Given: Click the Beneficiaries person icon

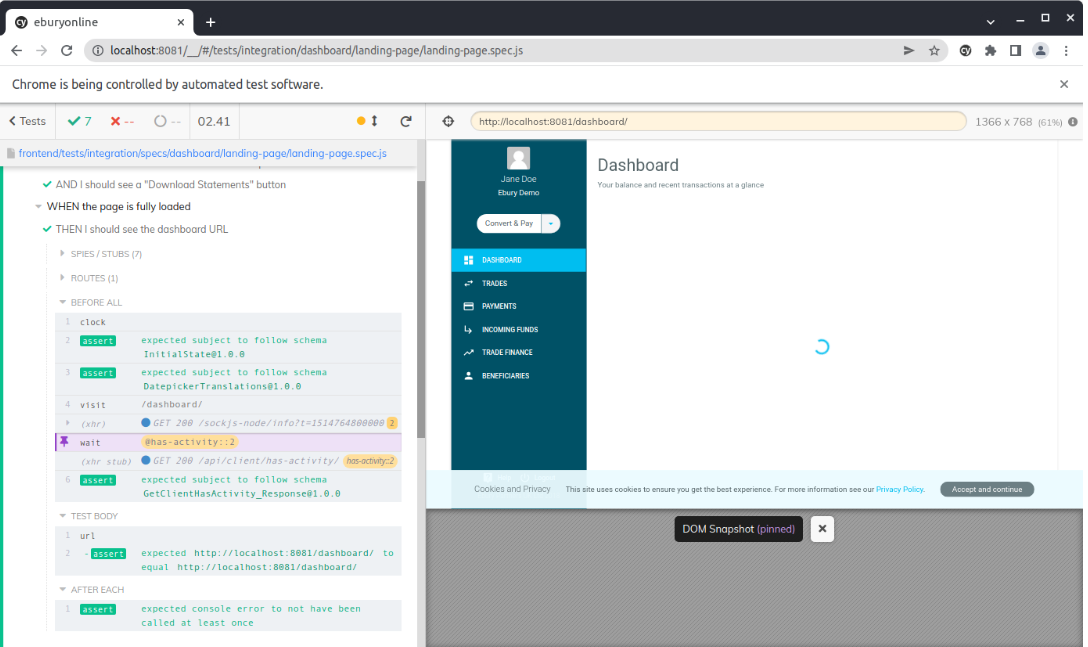Looking at the screenshot, I should tap(468, 376).
